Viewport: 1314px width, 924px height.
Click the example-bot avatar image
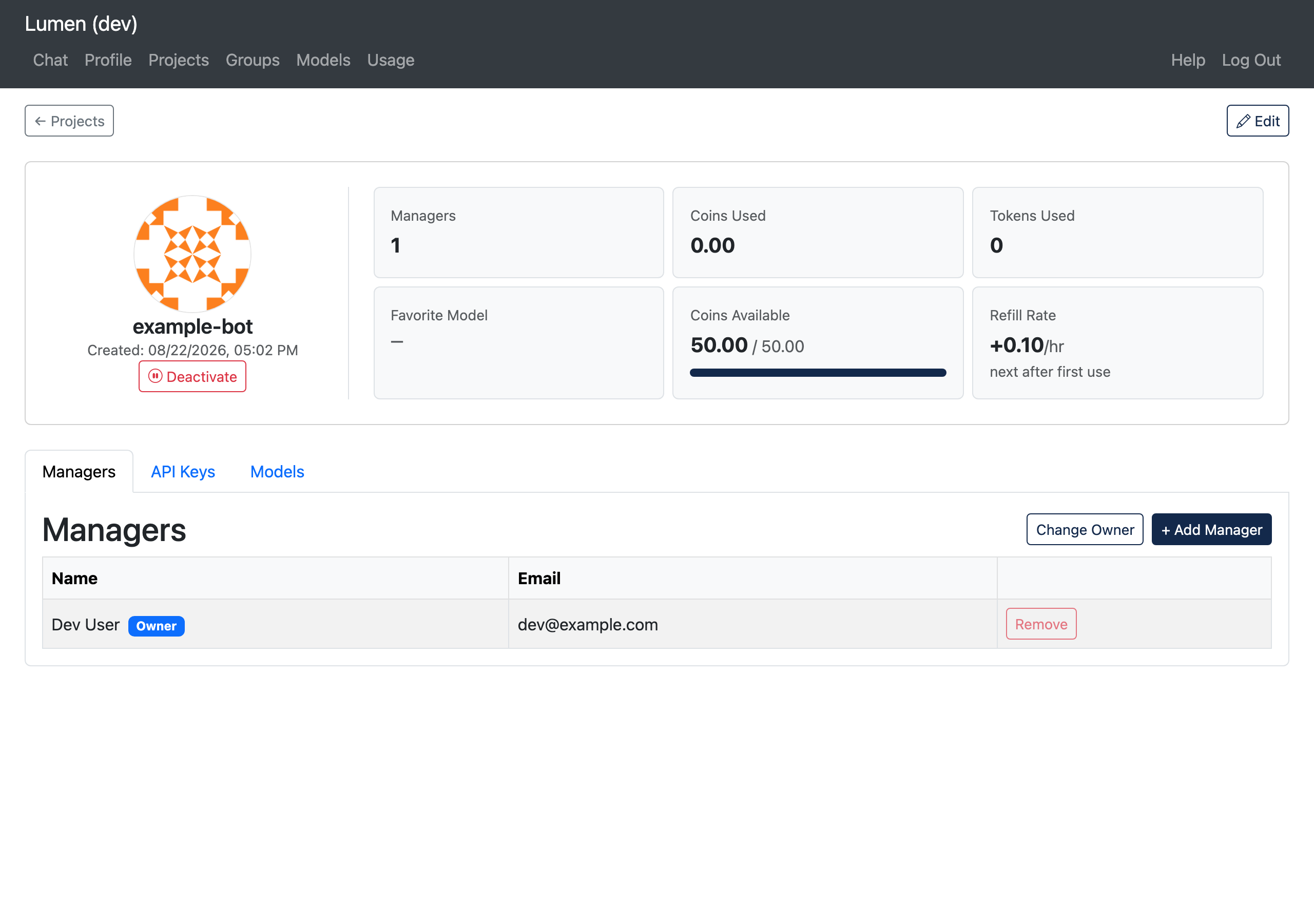pos(192,254)
